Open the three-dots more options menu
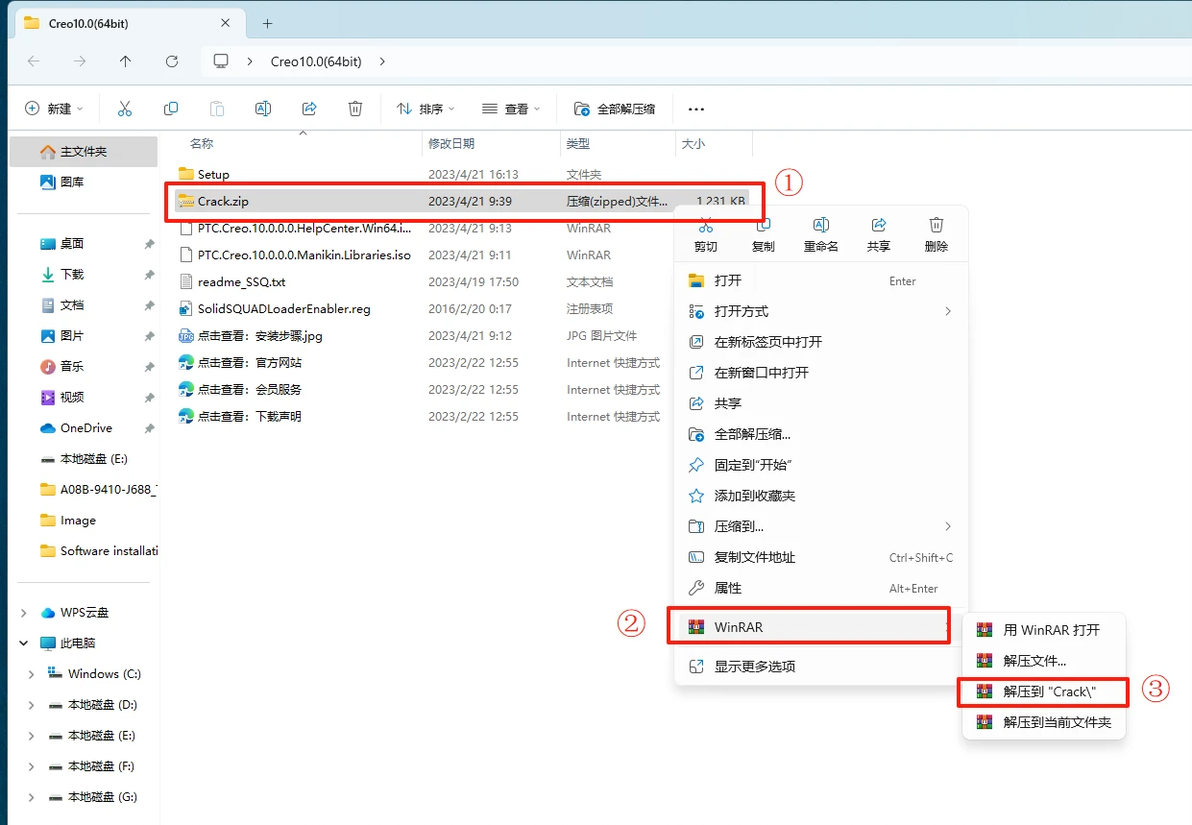 (696, 109)
